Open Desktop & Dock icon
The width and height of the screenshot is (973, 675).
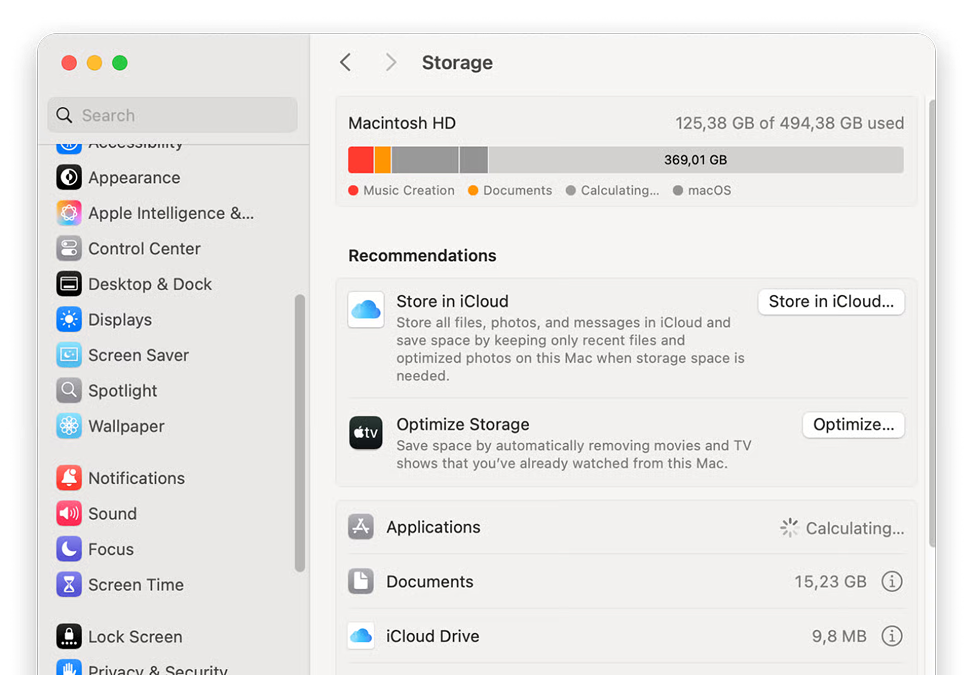click(x=69, y=284)
